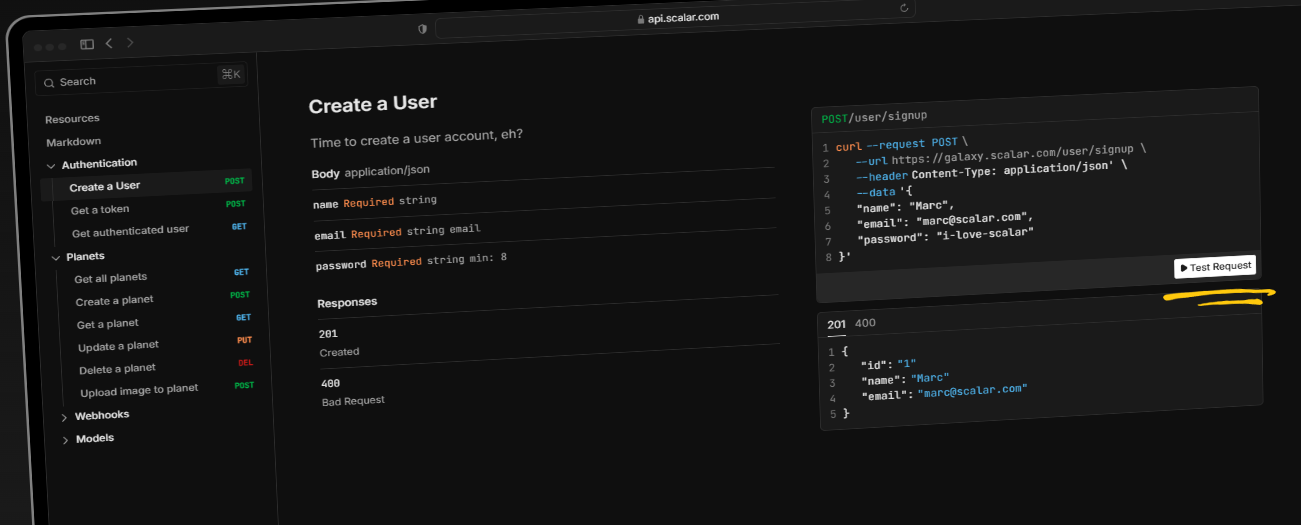Image resolution: width=1301 pixels, height=525 pixels.
Task: Open the Resources page
Action: (72, 119)
